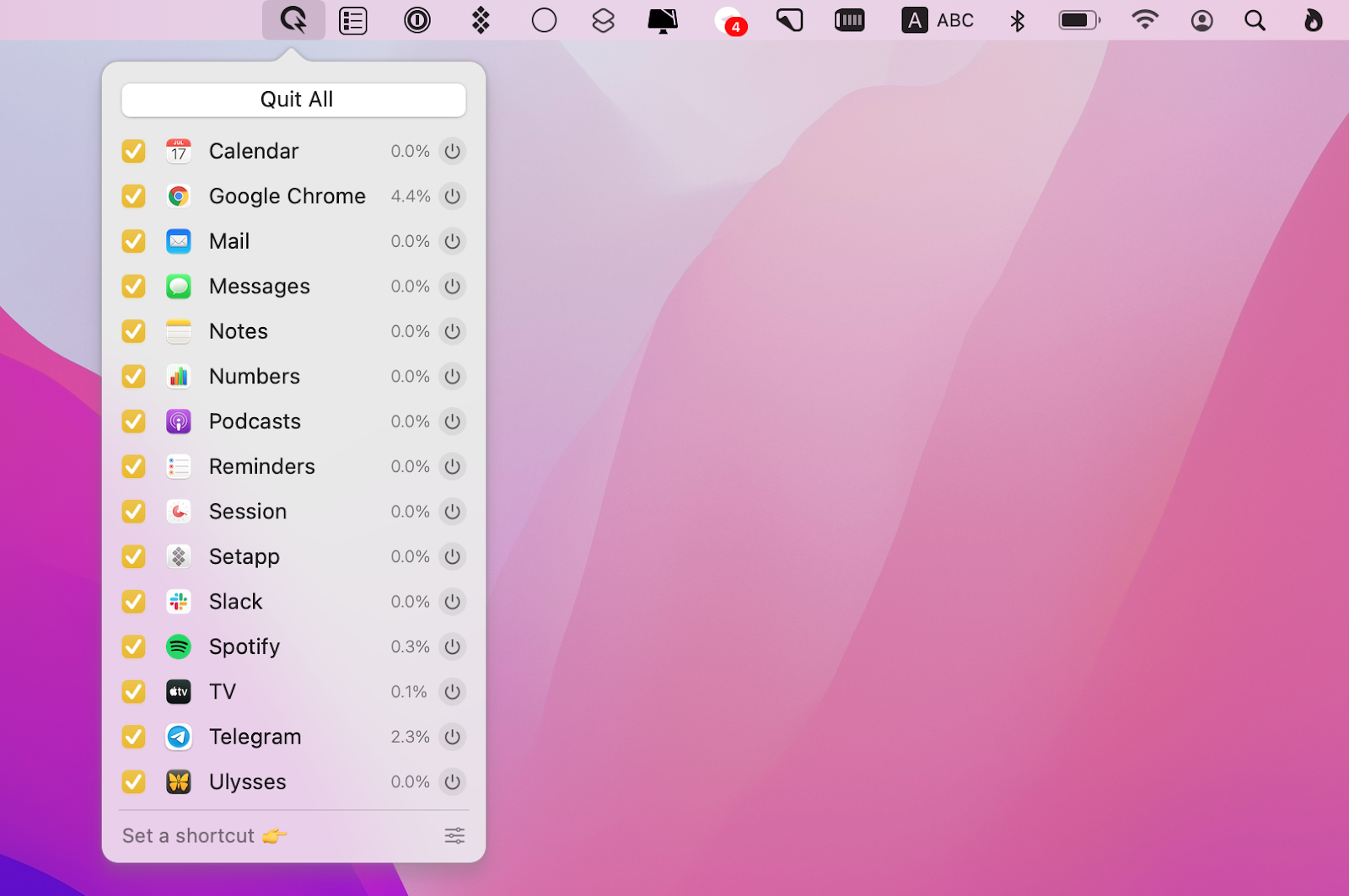Open the battery status menu
Image resolution: width=1349 pixels, height=896 pixels.
1080,20
